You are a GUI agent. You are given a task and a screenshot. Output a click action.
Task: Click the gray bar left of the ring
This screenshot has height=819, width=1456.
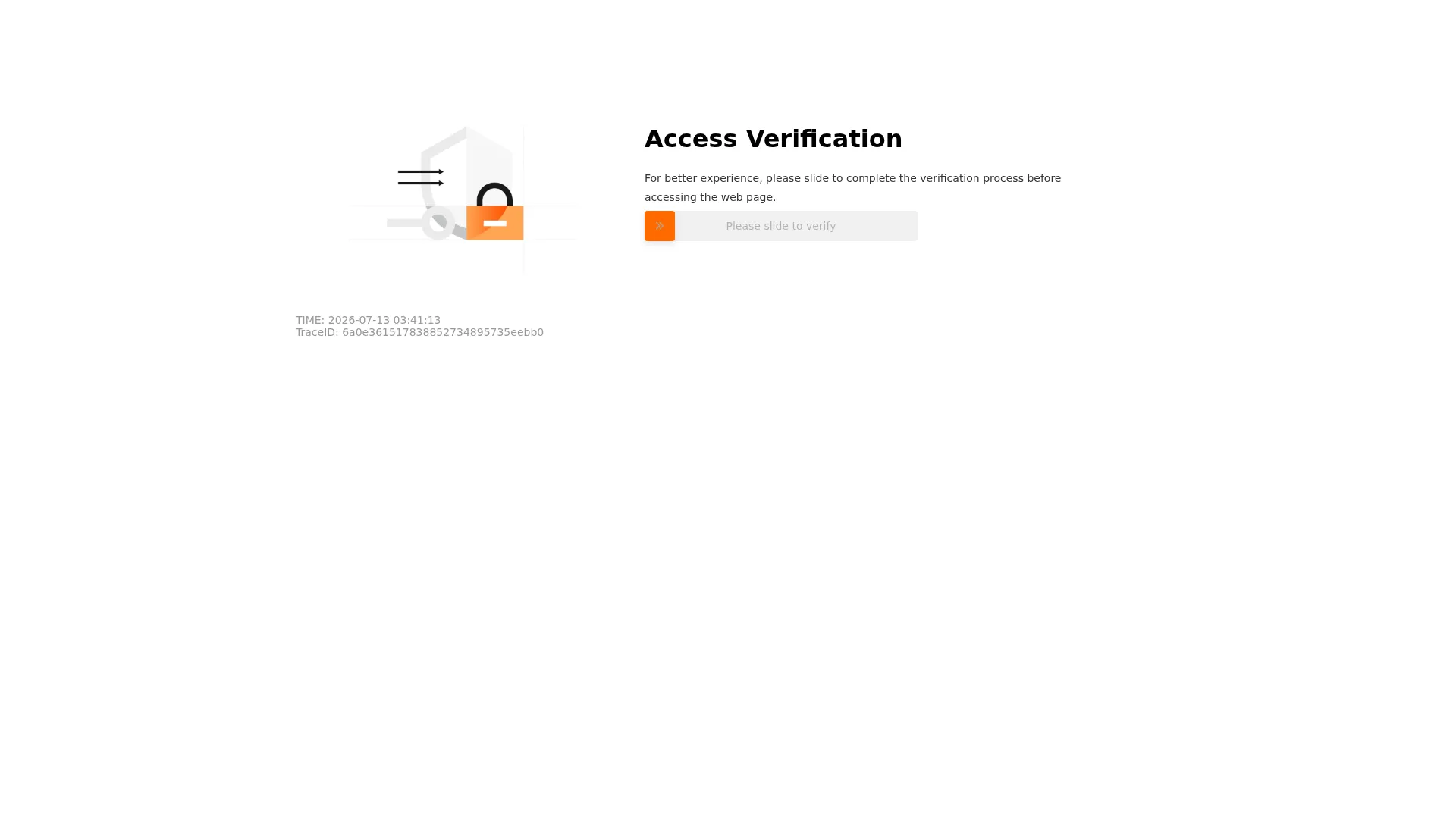404,223
